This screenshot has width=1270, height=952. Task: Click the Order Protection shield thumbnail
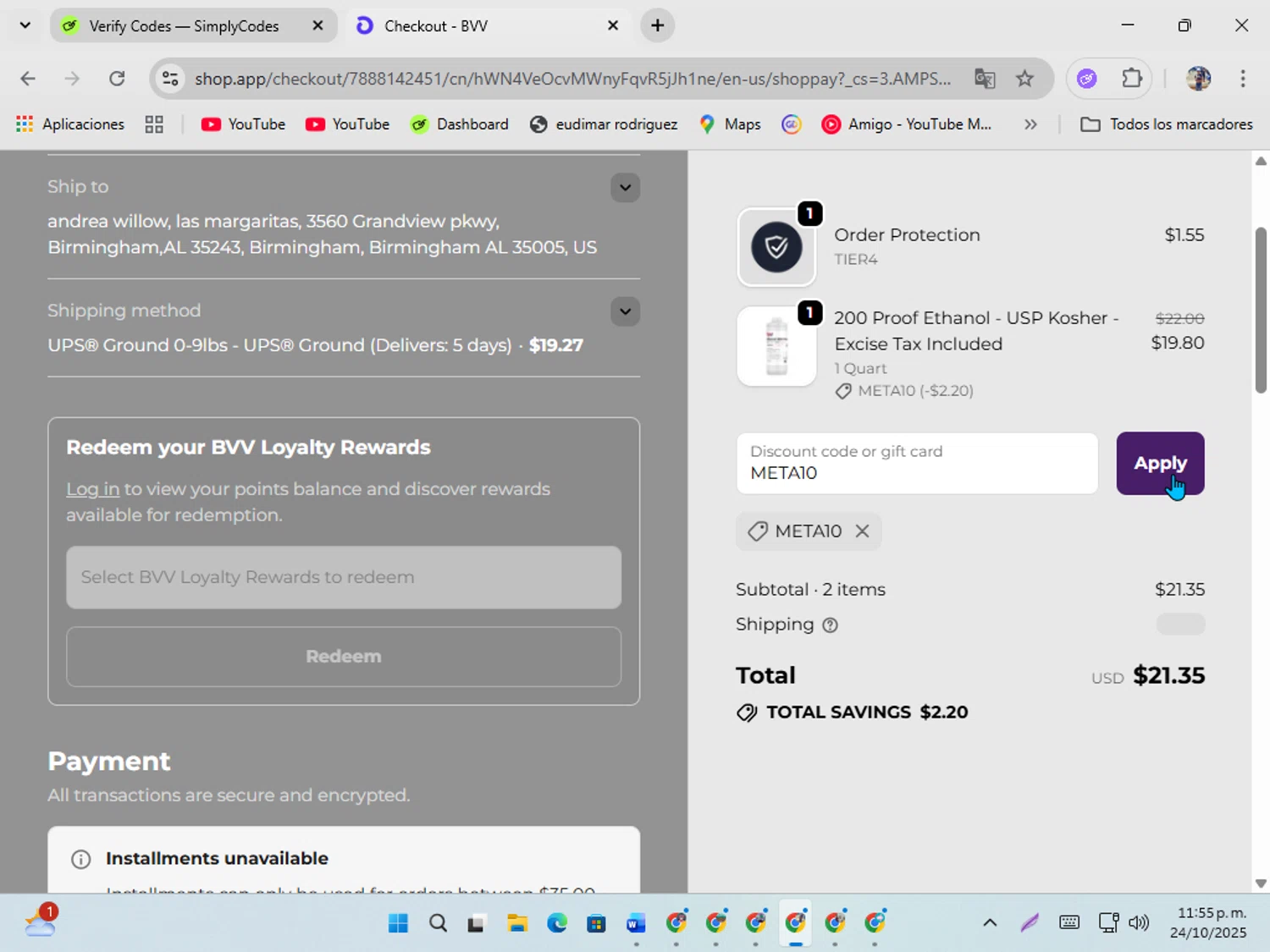(x=776, y=247)
